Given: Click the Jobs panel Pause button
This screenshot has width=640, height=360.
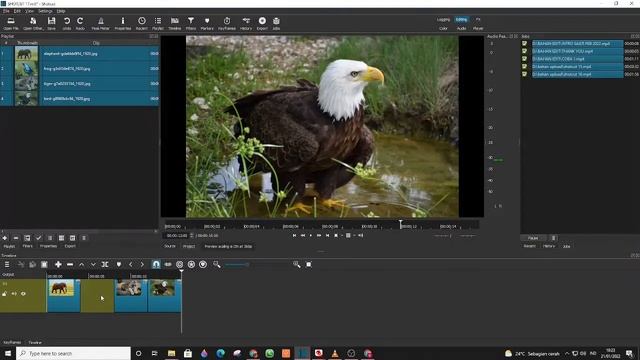Looking at the screenshot, I should coord(533,238).
